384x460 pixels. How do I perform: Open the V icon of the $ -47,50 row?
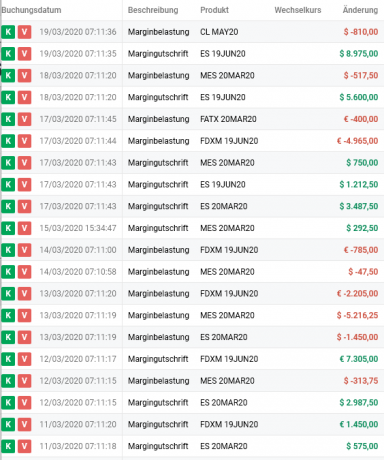point(24,272)
